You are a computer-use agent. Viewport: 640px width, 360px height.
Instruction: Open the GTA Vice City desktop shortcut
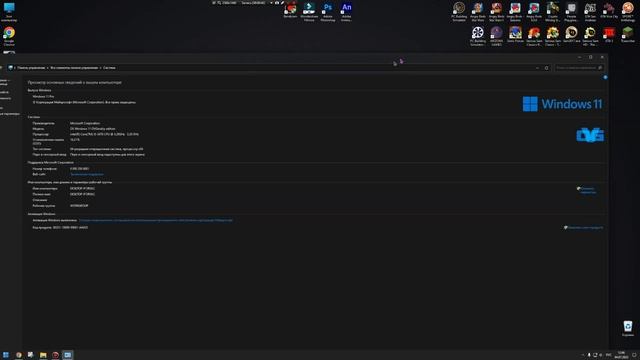[x=609, y=10]
